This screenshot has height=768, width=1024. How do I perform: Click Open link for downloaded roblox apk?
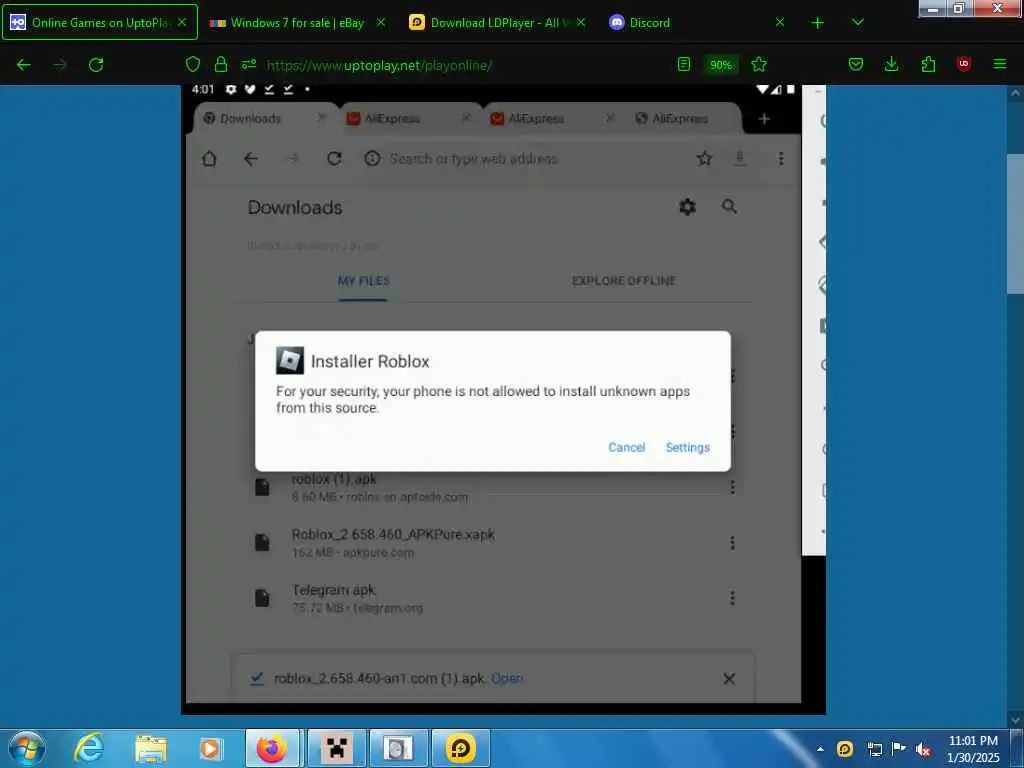[x=507, y=679]
